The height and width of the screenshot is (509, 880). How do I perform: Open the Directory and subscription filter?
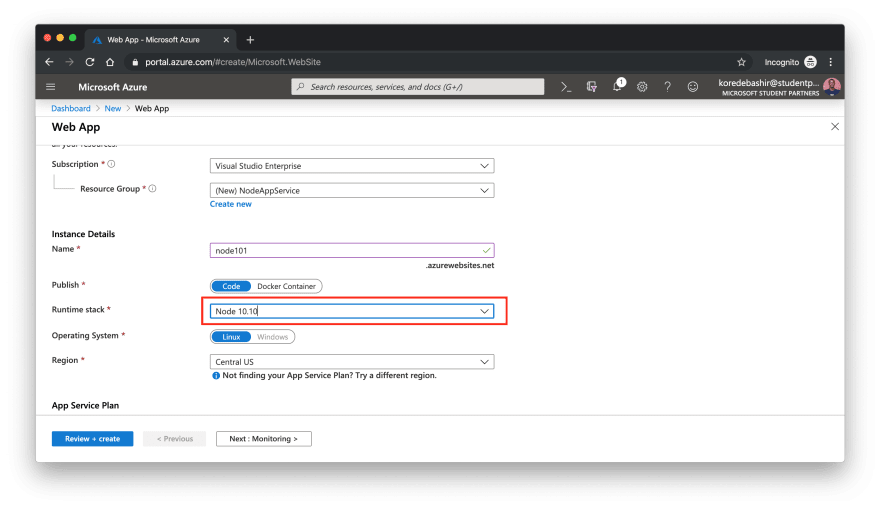click(592, 87)
